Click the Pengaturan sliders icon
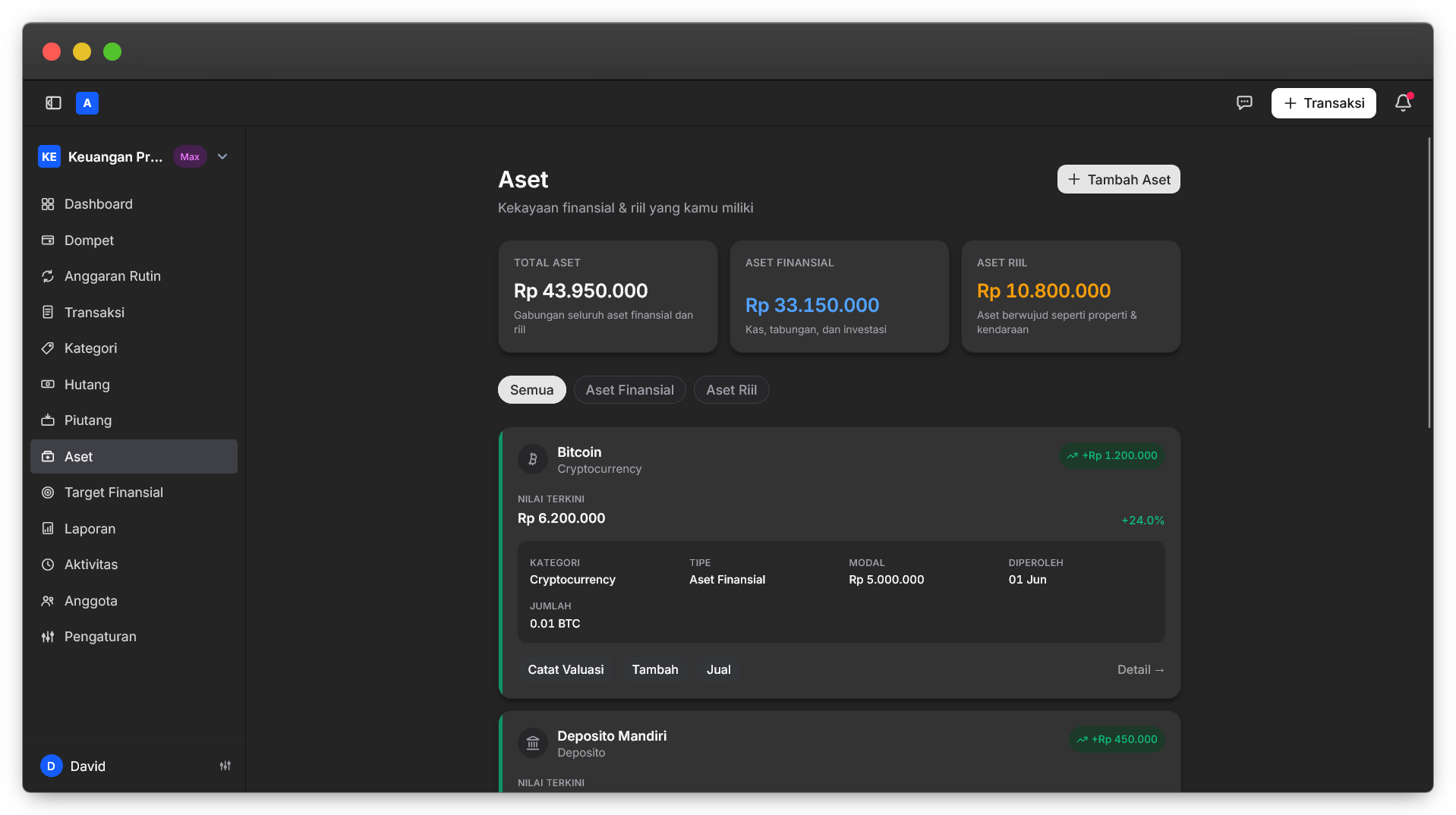 pyautogui.click(x=48, y=637)
